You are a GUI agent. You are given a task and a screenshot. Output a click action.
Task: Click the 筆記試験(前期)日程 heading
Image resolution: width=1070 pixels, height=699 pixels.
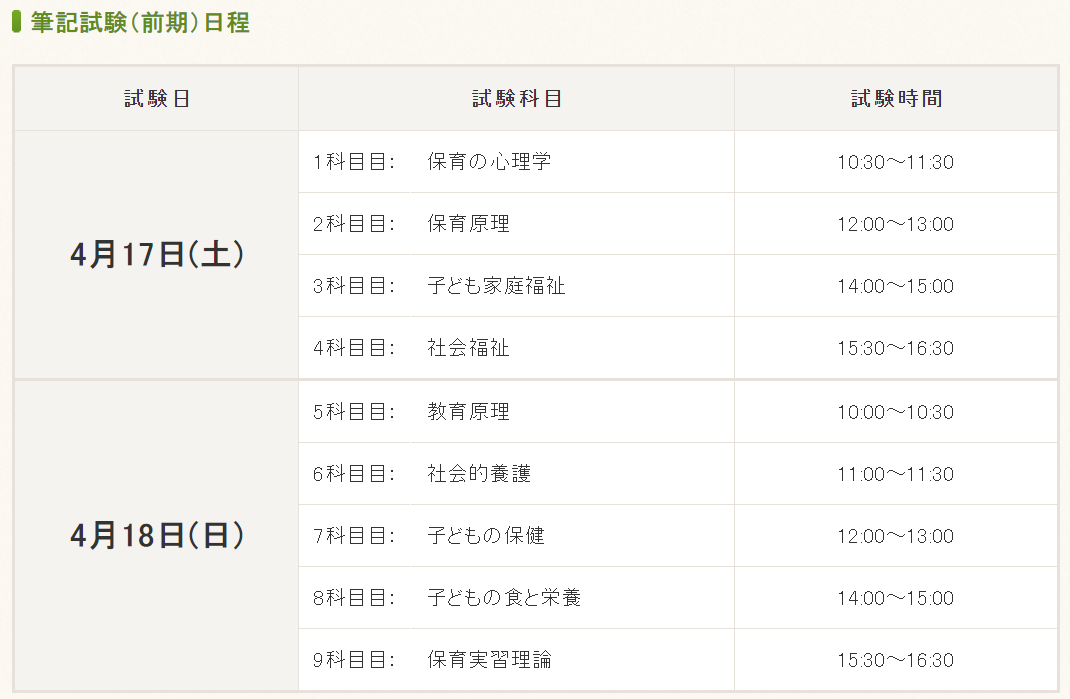(x=140, y=23)
